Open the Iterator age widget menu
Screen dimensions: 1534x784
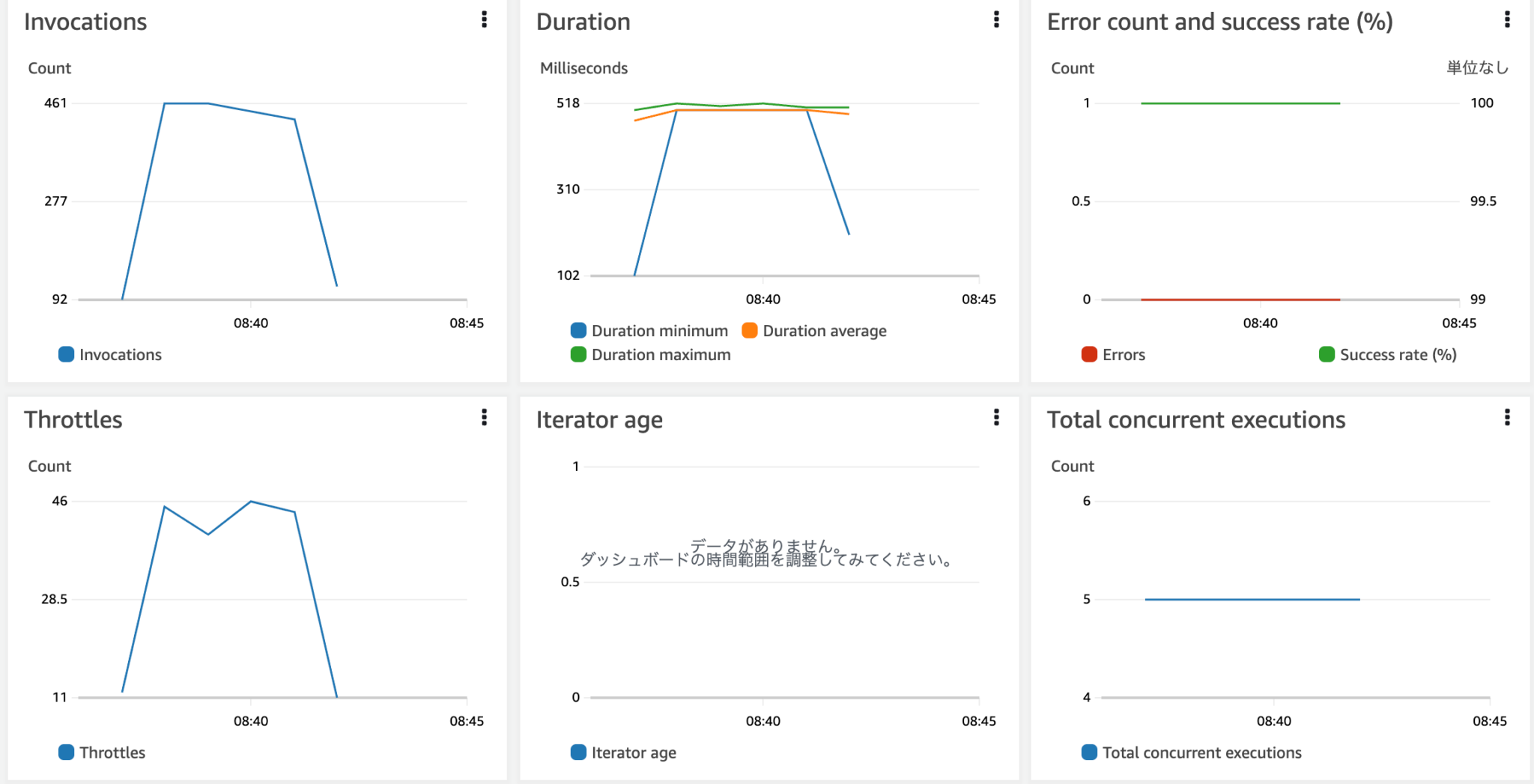click(x=995, y=417)
